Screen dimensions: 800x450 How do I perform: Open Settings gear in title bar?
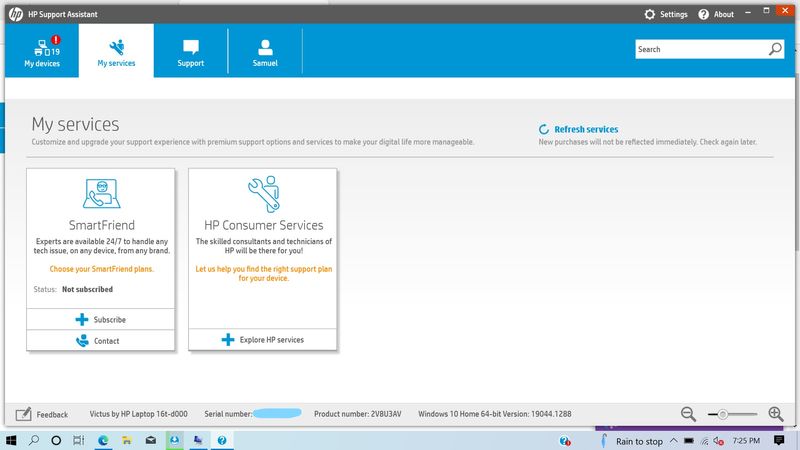(666, 14)
